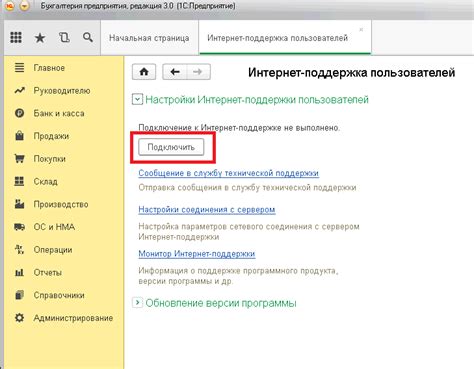Click the Продажи shopping bag icon
The image size is (474, 369).
coord(20,136)
